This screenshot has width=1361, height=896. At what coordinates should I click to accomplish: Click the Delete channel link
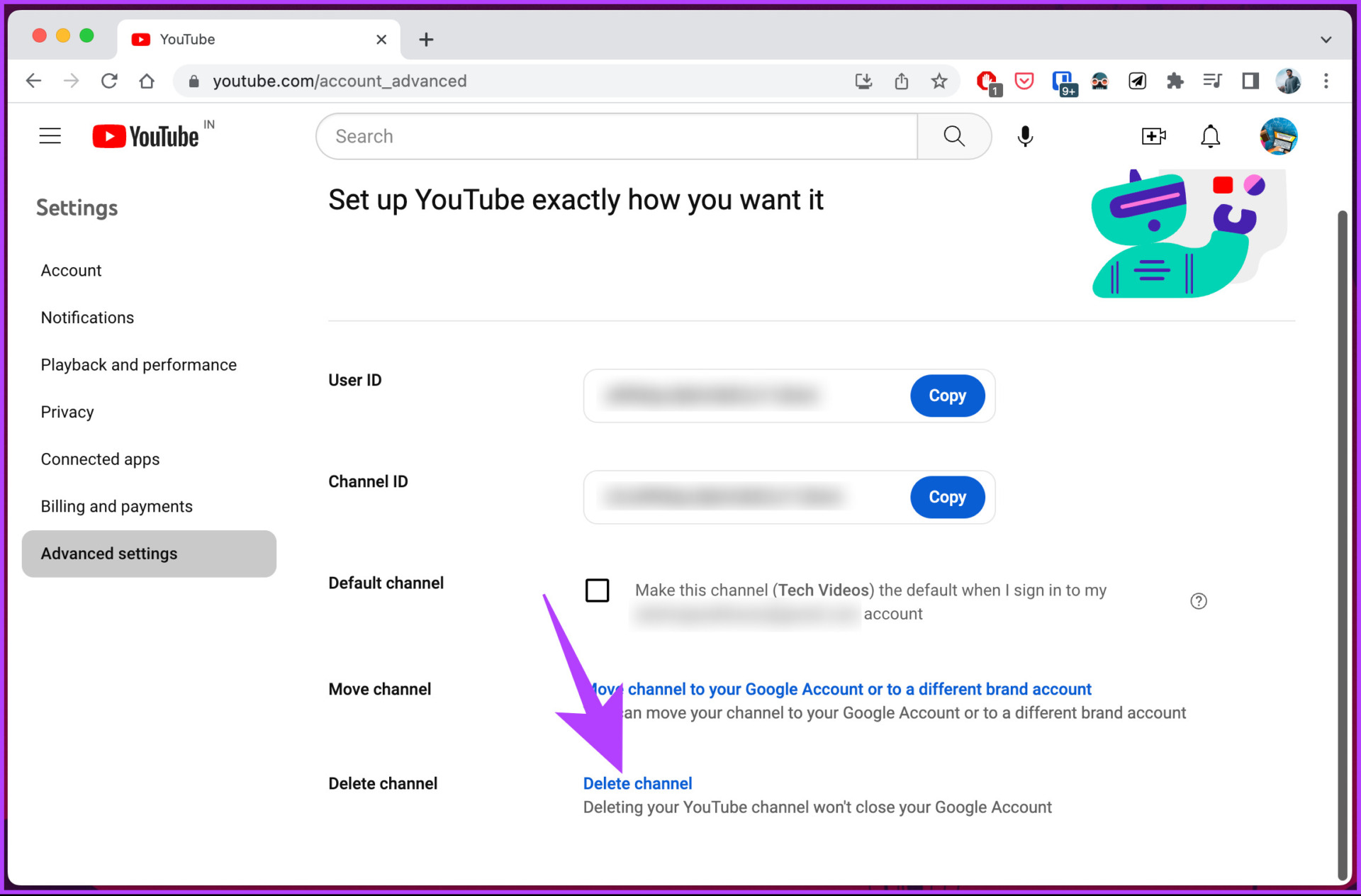click(x=637, y=783)
